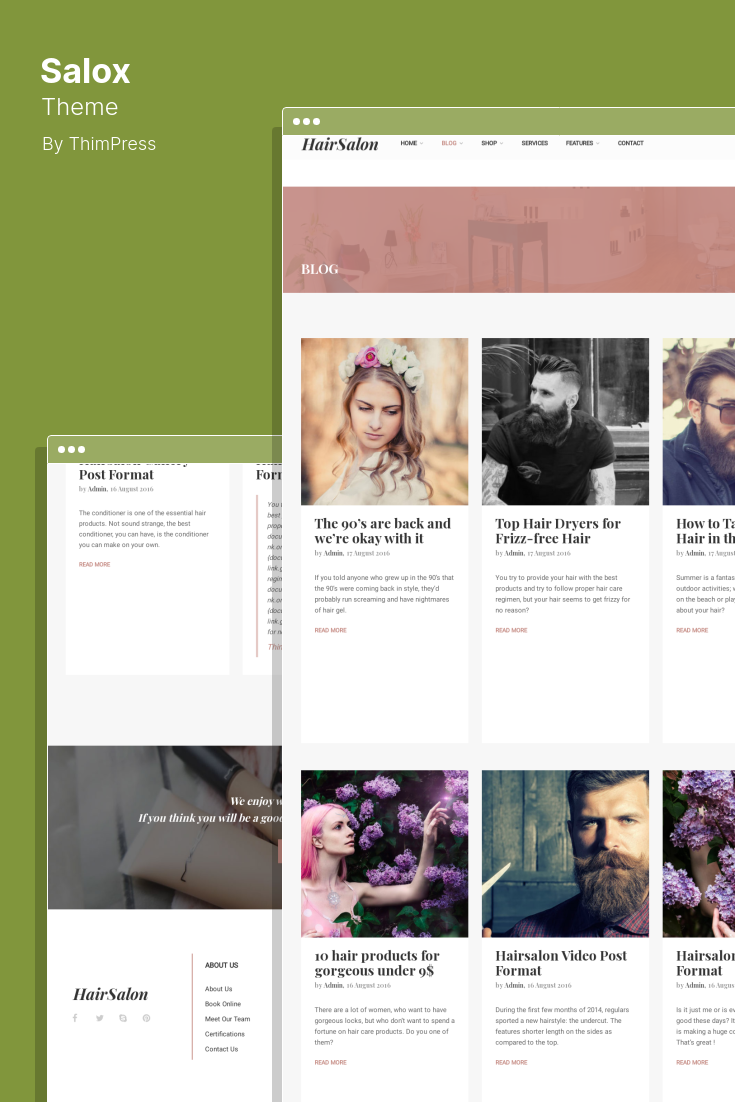Viewport: 735px width, 1102px height.
Task: Open the SHOP menu item
Action: [x=489, y=143]
